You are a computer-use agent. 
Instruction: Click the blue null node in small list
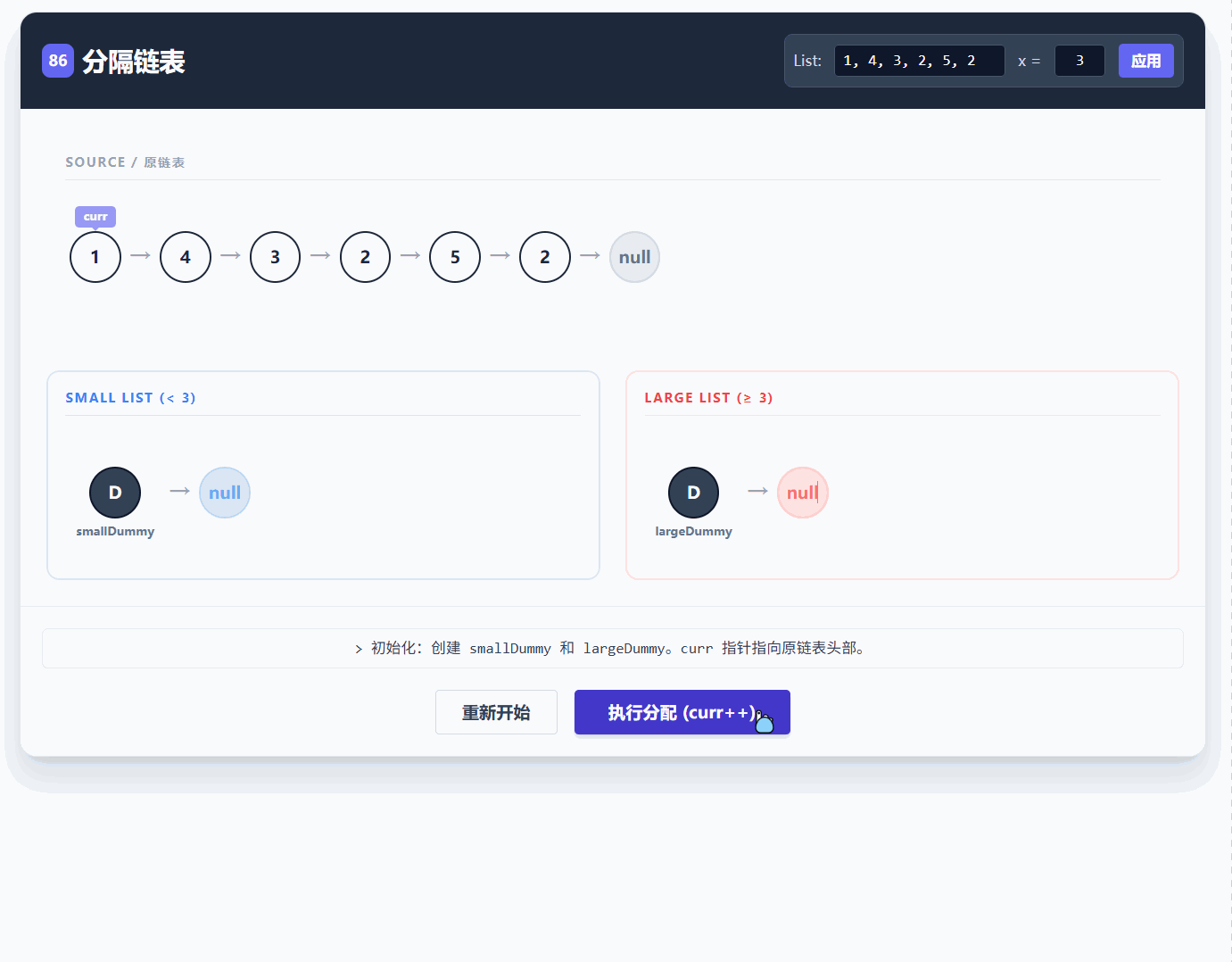point(225,493)
